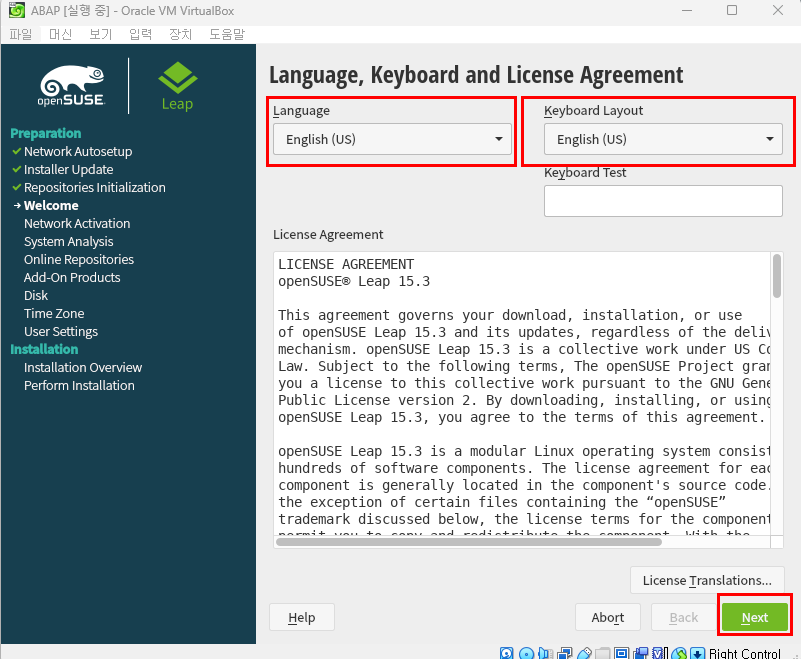
Task: Click the USB devices status icon
Action: [x=584, y=653]
